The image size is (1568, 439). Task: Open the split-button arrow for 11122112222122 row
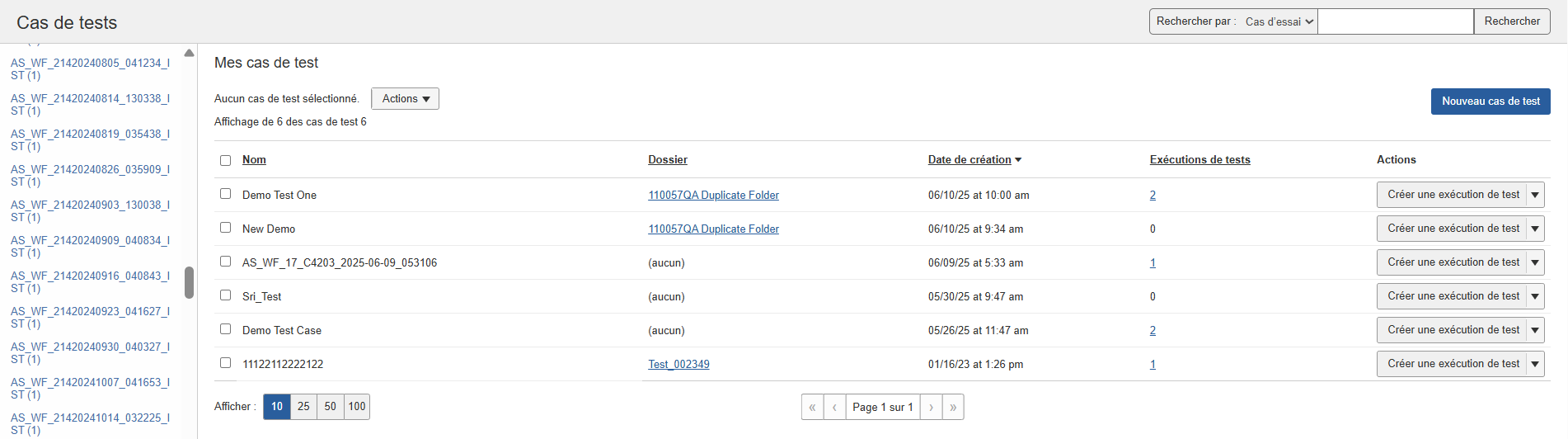coord(1535,365)
